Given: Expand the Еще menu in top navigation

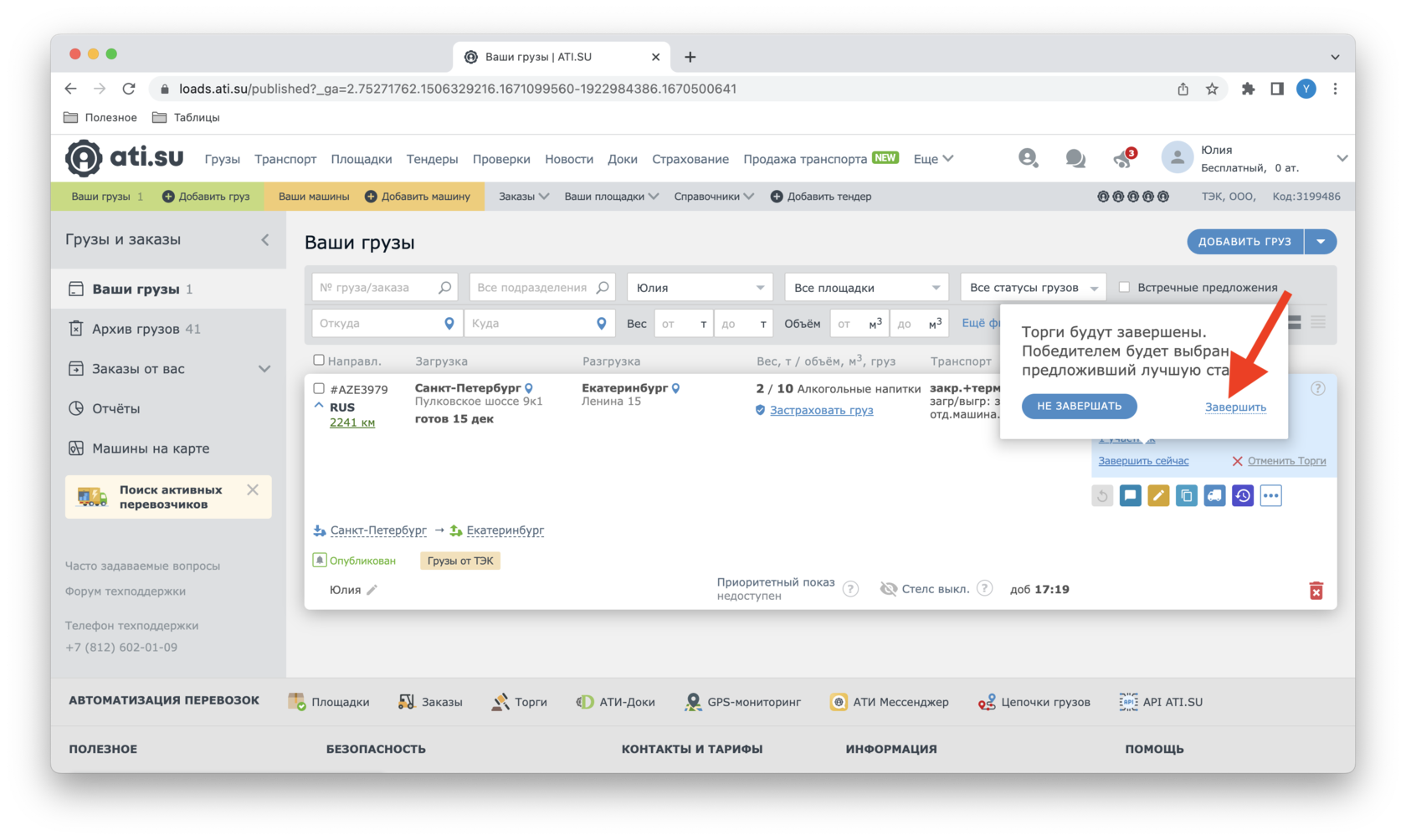Looking at the screenshot, I should click(933, 159).
